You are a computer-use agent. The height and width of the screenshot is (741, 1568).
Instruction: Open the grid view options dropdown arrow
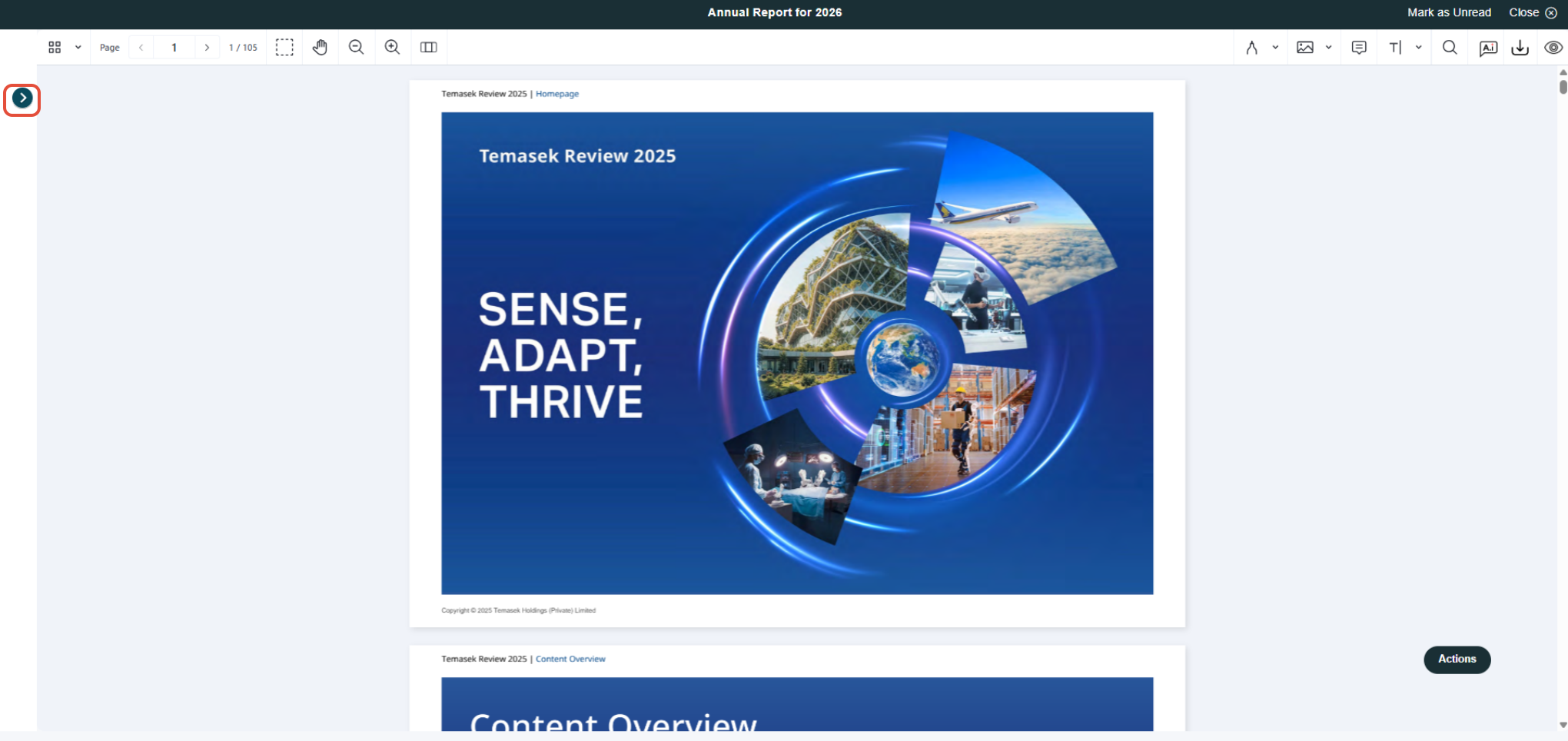(x=78, y=48)
